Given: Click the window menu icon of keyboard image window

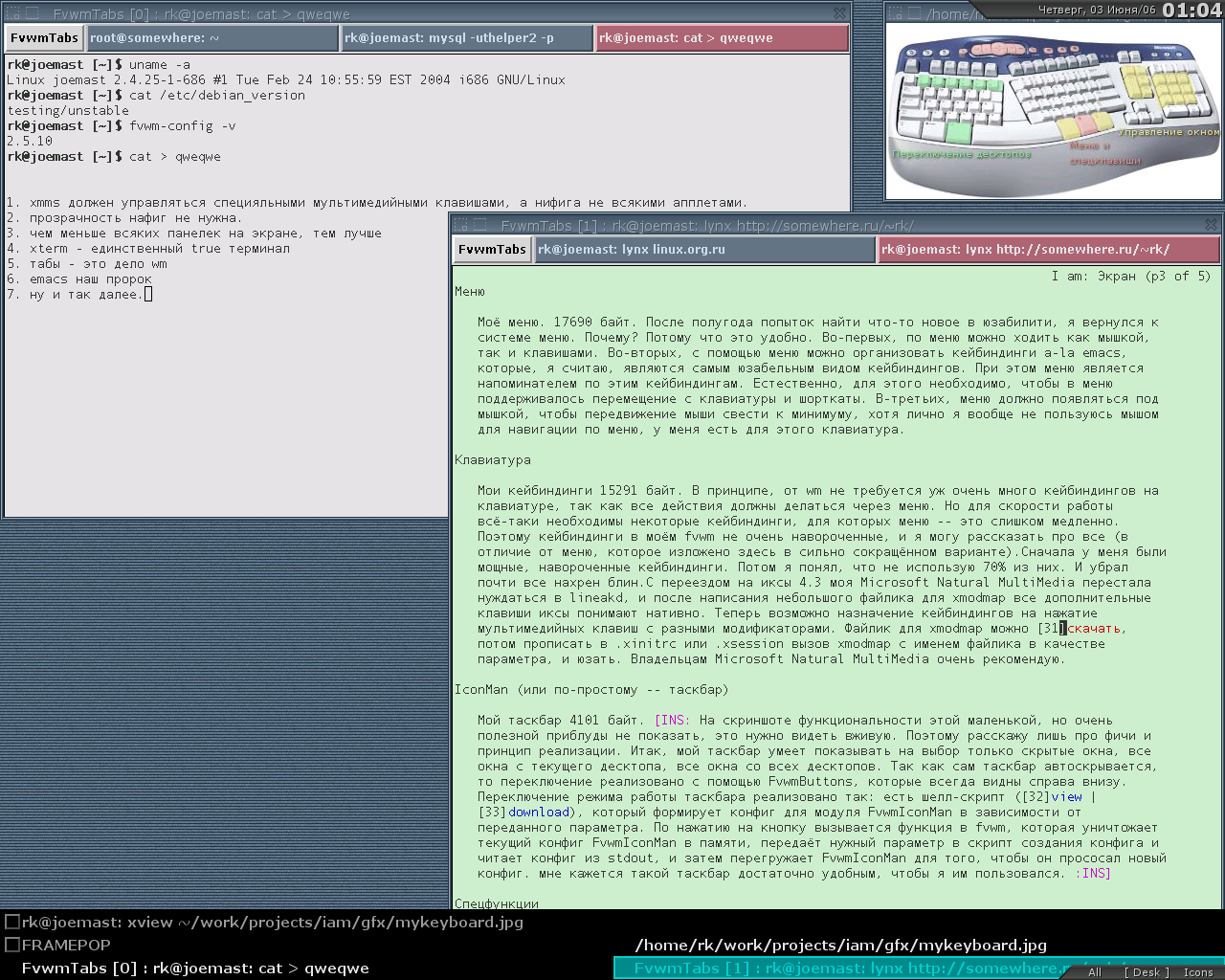Looking at the screenshot, I should point(895,13).
